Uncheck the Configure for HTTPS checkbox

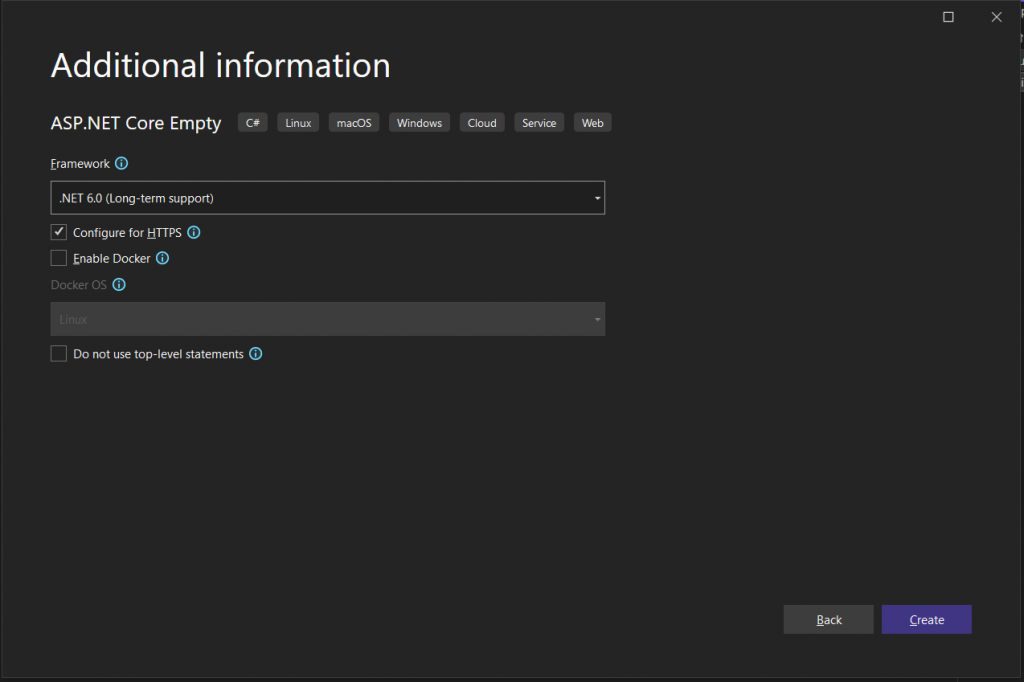pyautogui.click(x=59, y=232)
